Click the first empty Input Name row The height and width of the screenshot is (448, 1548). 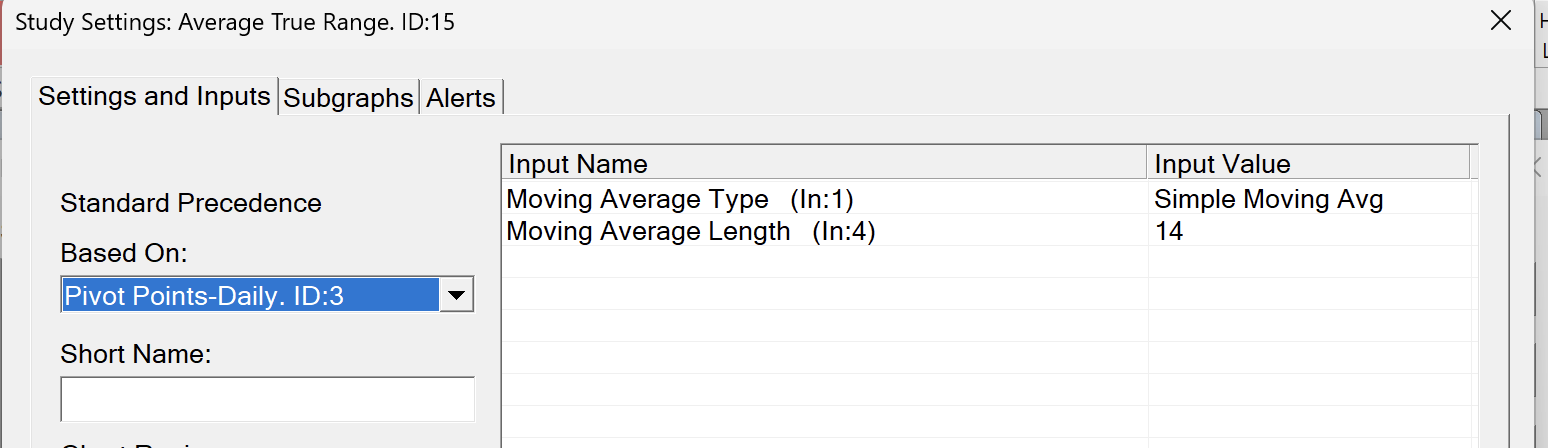[x=823, y=262]
